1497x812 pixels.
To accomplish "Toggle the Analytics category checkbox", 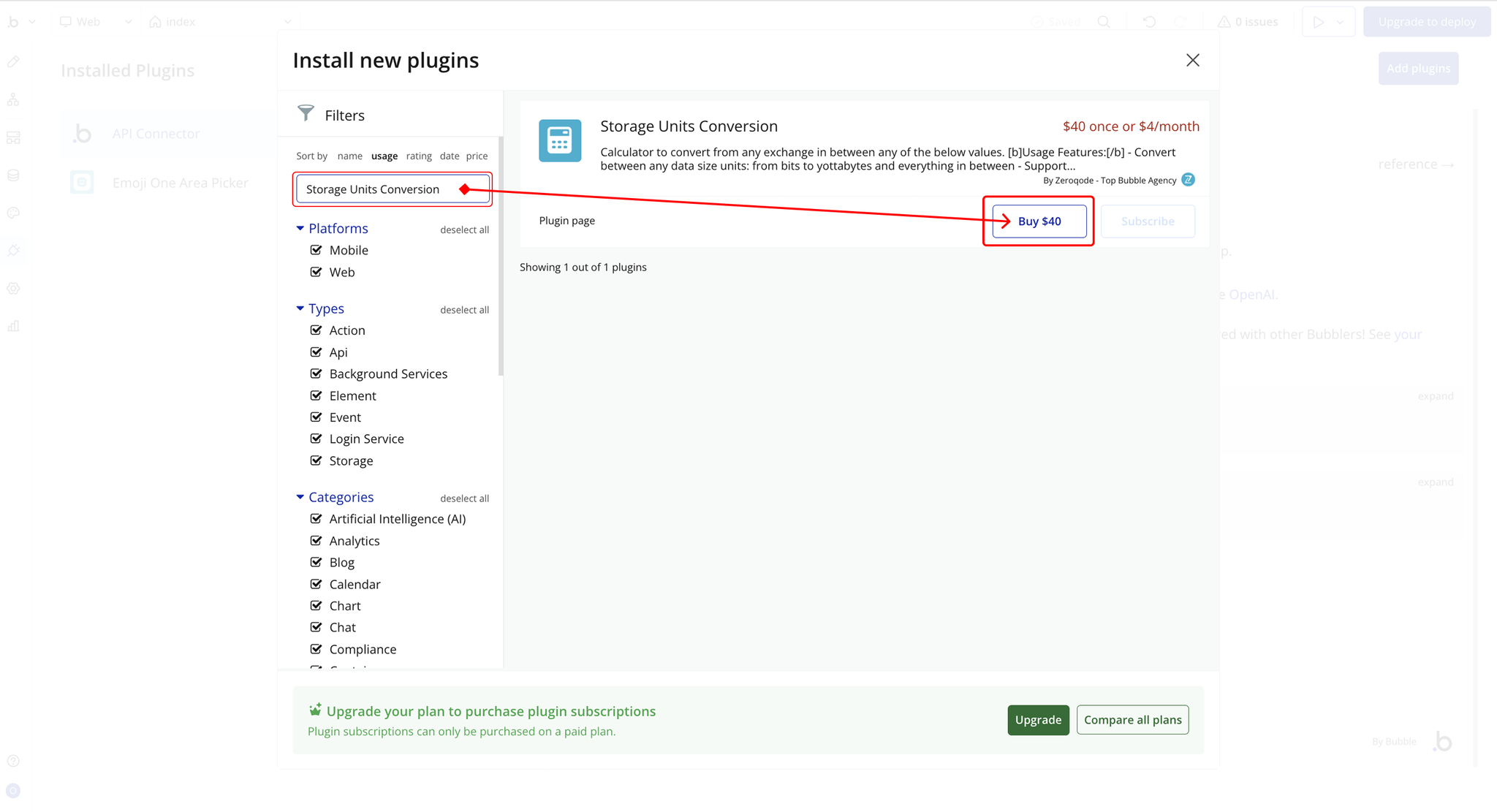I will tap(317, 541).
